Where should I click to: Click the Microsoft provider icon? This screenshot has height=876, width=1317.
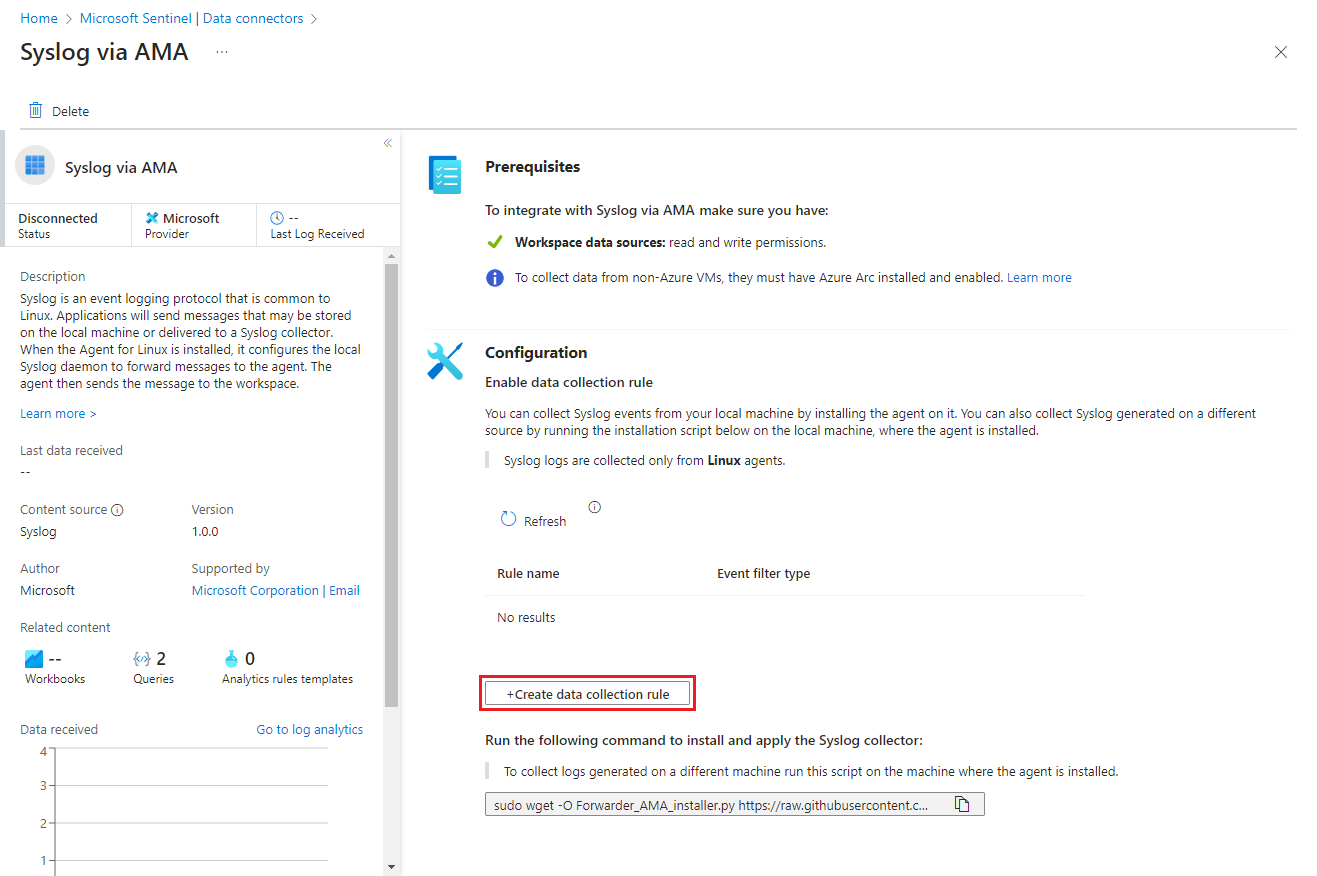[152, 218]
